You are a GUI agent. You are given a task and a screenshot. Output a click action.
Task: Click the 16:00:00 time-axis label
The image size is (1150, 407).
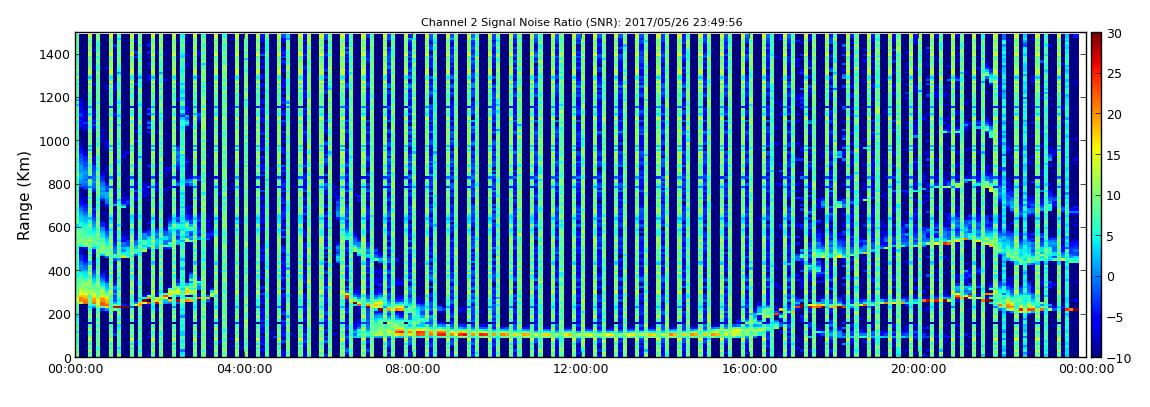click(750, 370)
